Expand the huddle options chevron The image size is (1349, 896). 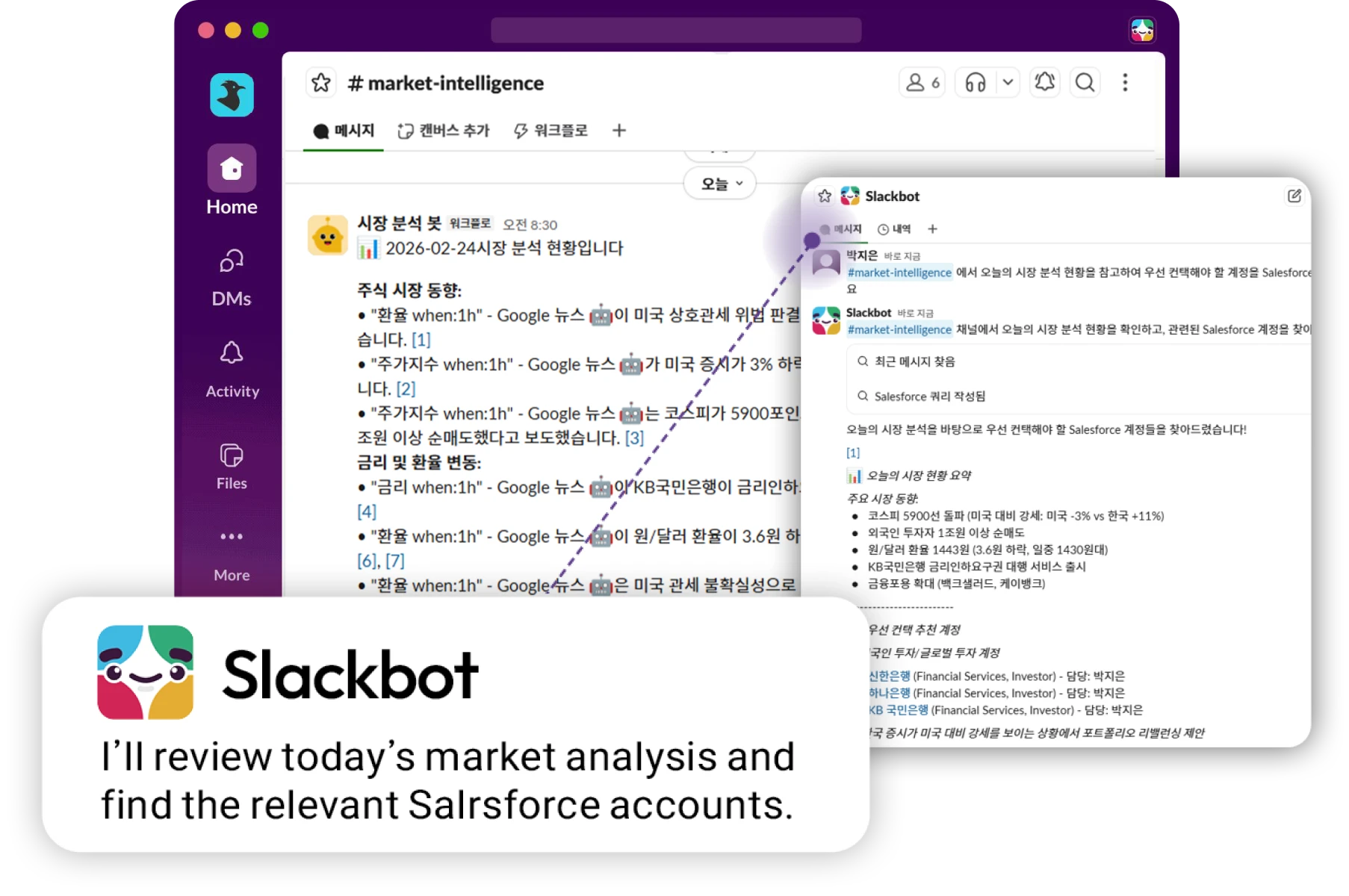[x=1008, y=82]
